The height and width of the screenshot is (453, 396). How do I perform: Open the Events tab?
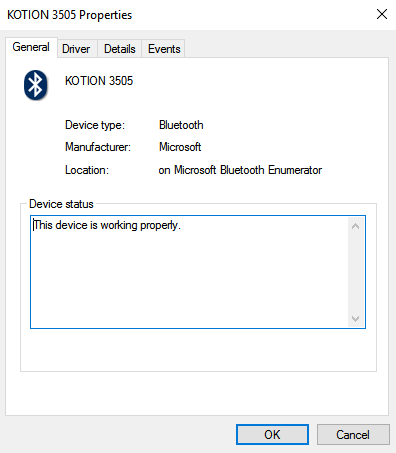pyautogui.click(x=164, y=49)
